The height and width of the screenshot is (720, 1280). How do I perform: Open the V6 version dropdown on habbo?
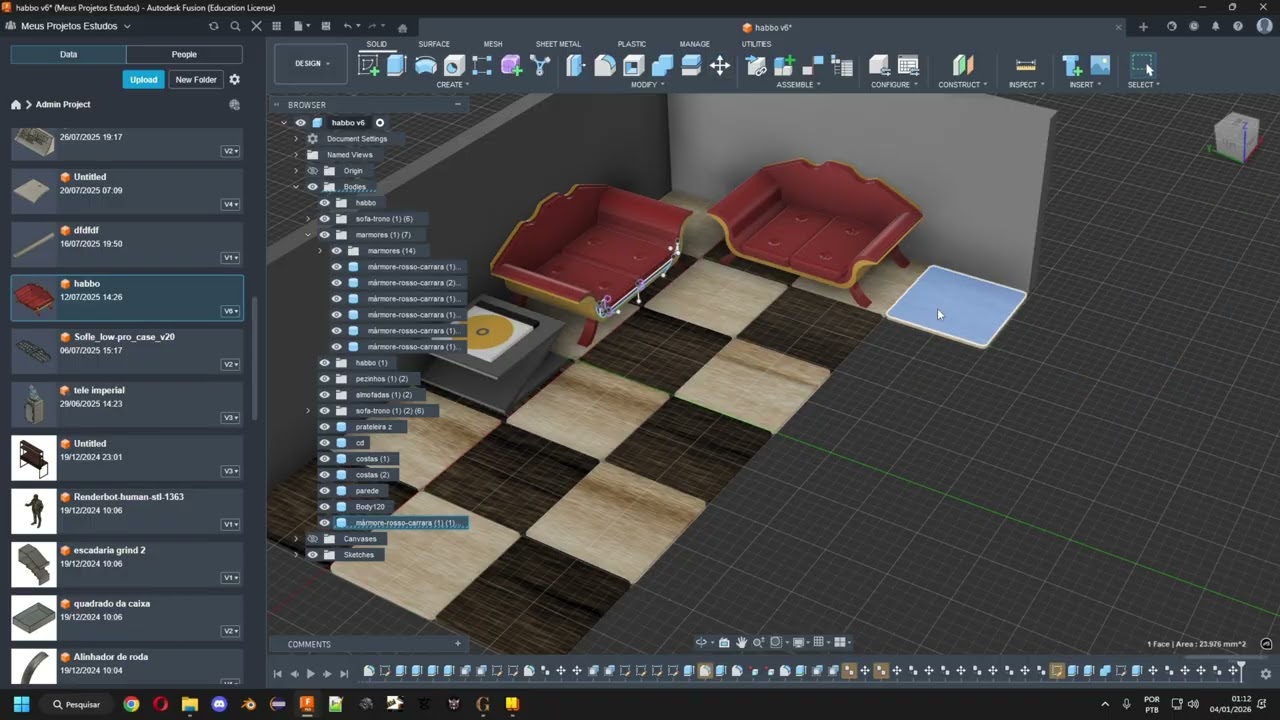(x=230, y=311)
